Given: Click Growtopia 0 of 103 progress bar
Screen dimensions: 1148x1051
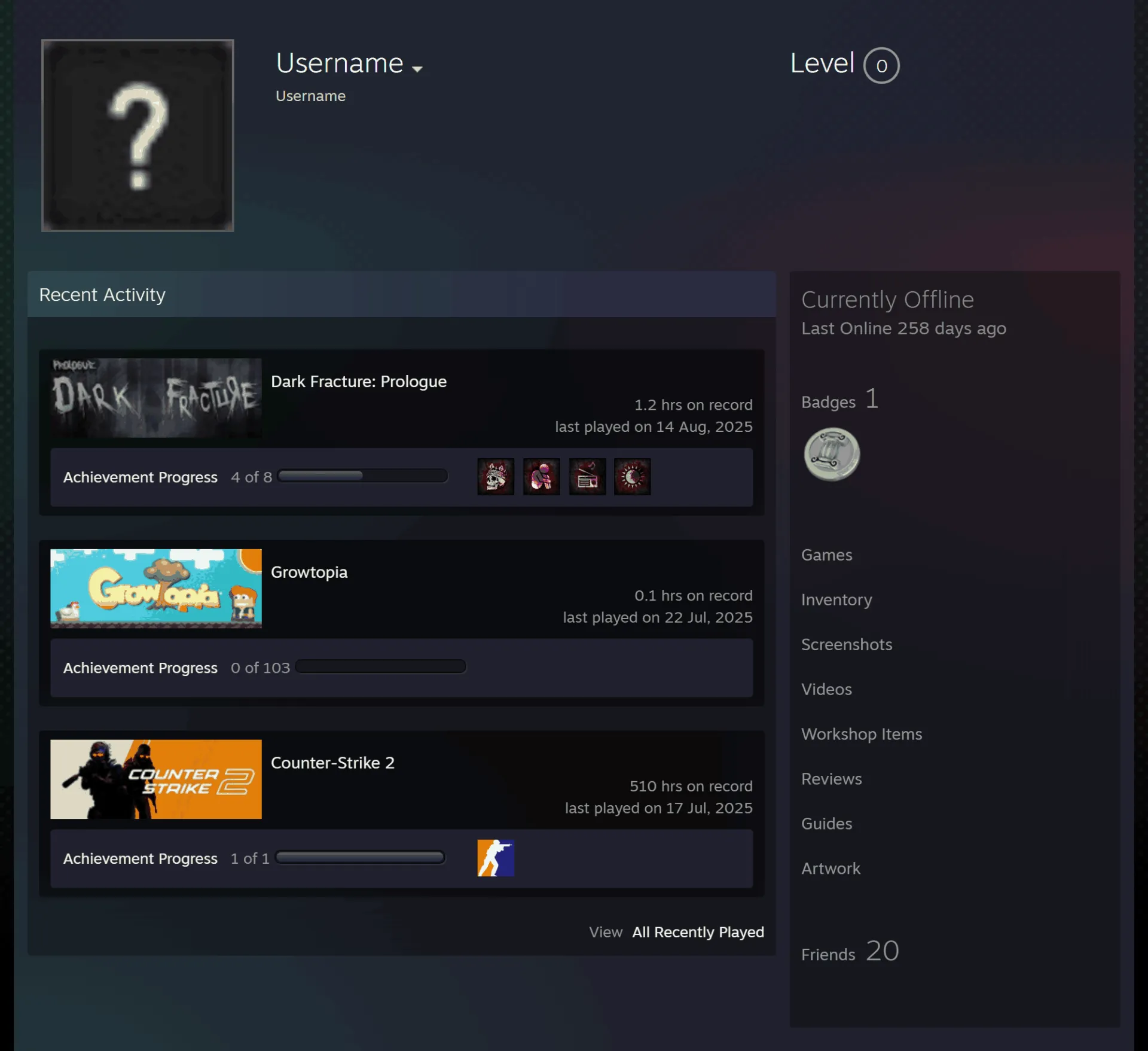Looking at the screenshot, I should (x=380, y=666).
